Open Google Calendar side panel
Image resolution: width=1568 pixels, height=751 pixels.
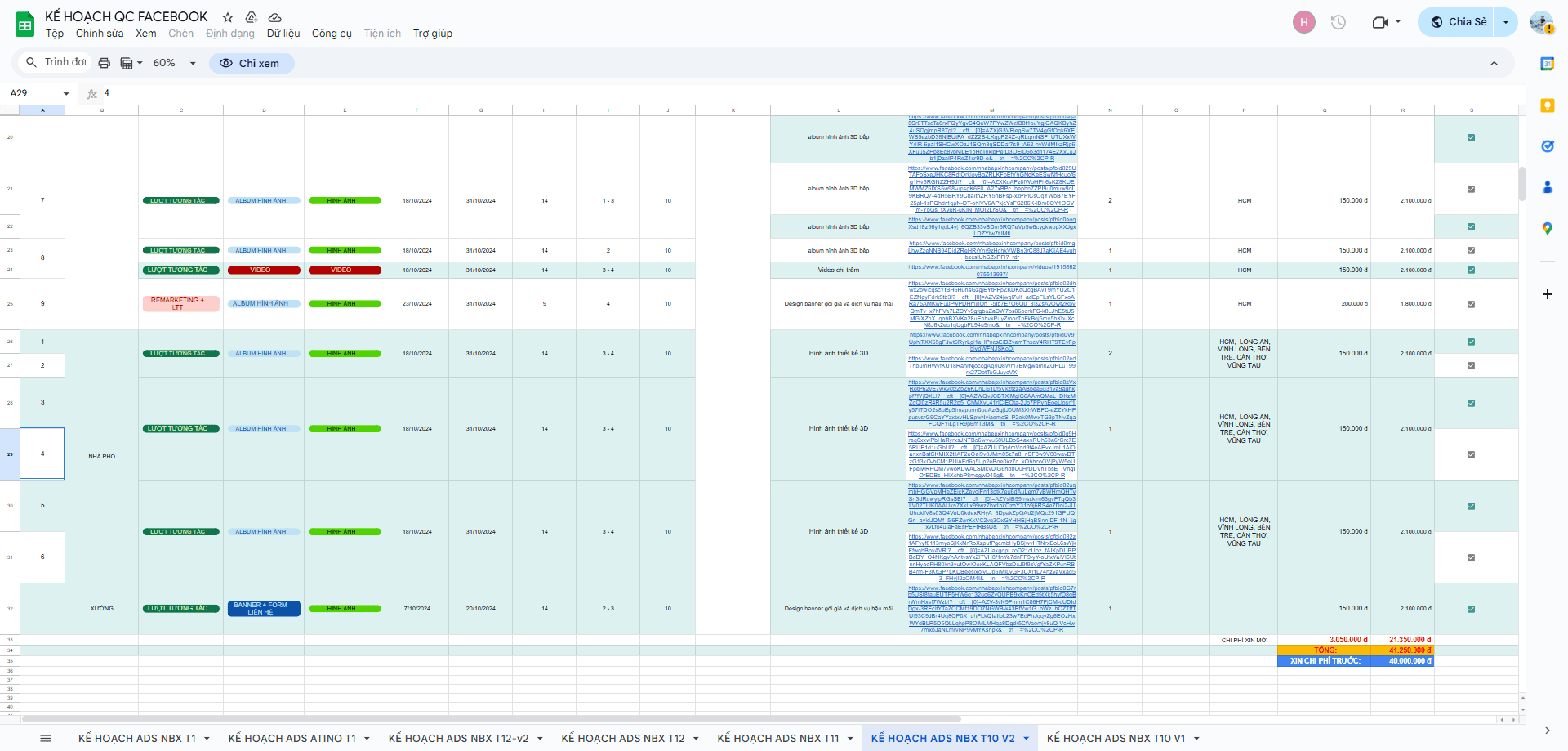pyautogui.click(x=1547, y=64)
